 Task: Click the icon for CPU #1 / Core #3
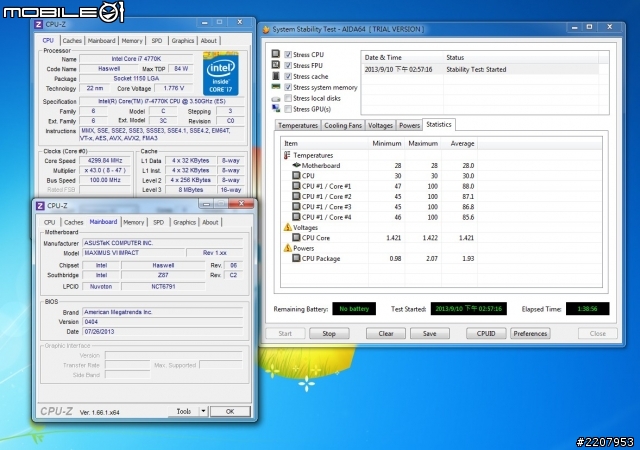pos(296,207)
